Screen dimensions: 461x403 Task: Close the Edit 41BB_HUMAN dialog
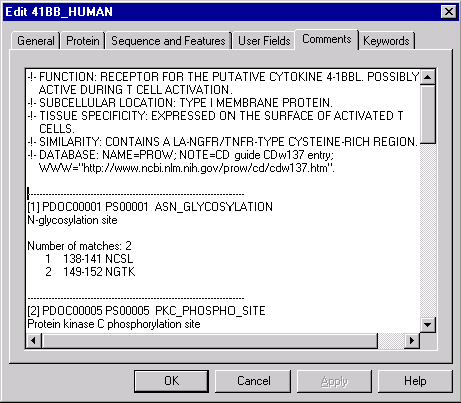point(449,12)
